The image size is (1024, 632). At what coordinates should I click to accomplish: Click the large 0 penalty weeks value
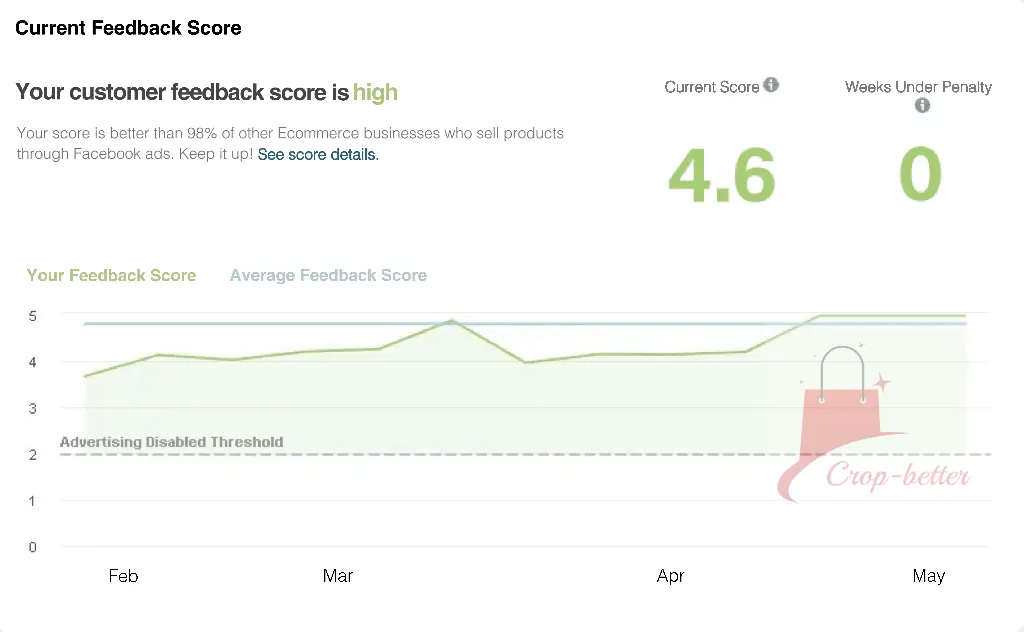pyautogui.click(x=920, y=174)
